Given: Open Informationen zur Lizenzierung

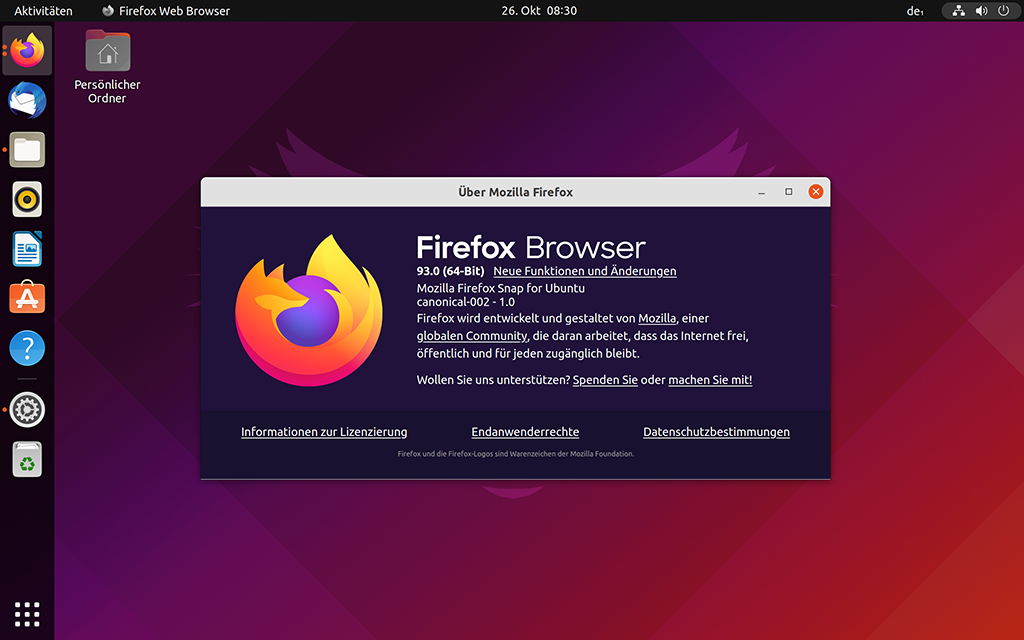Looking at the screenshot, I should (x=324, y=432).
